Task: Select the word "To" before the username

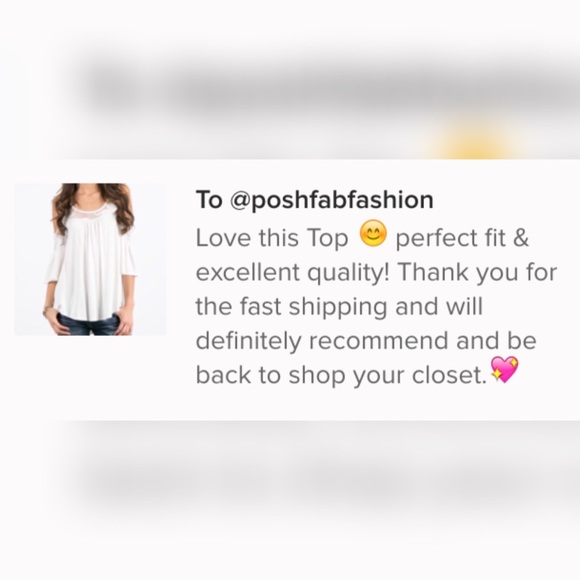Action: (209, 200)
